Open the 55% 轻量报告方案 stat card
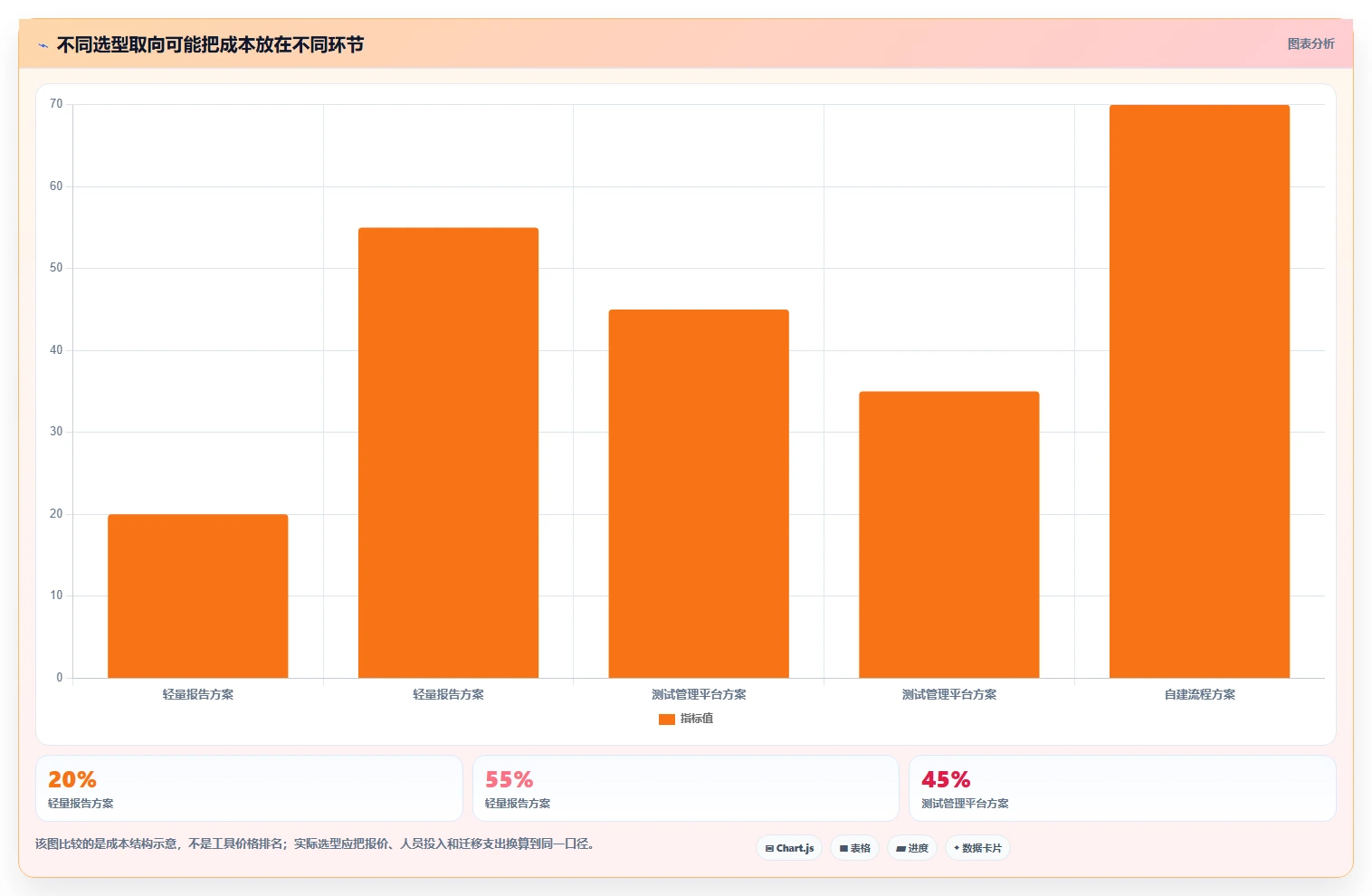Screen dimensions: 1372x896 686,788
